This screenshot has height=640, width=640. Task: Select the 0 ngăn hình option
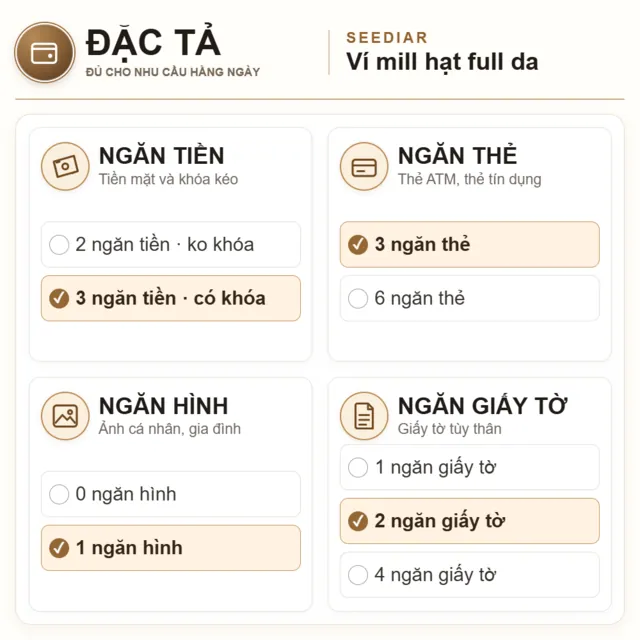coord(171,494)
